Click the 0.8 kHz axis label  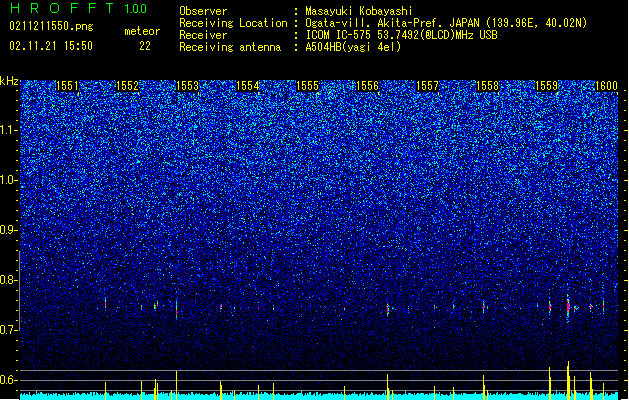8,280
